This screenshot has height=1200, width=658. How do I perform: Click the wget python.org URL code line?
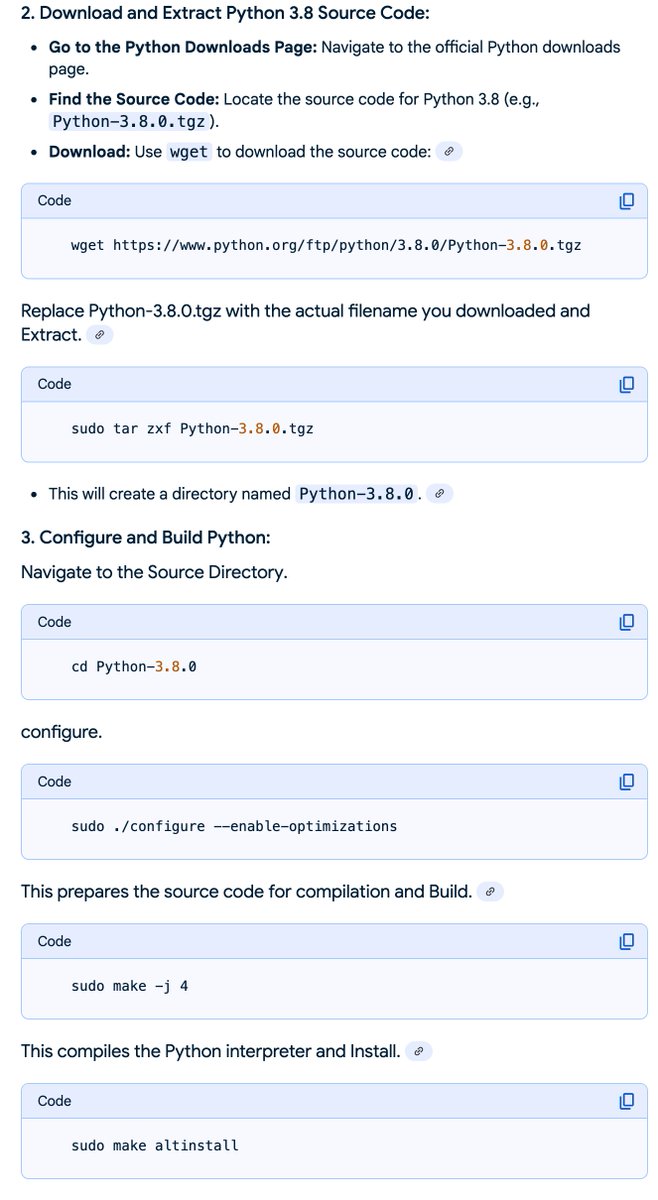point(326,244)
